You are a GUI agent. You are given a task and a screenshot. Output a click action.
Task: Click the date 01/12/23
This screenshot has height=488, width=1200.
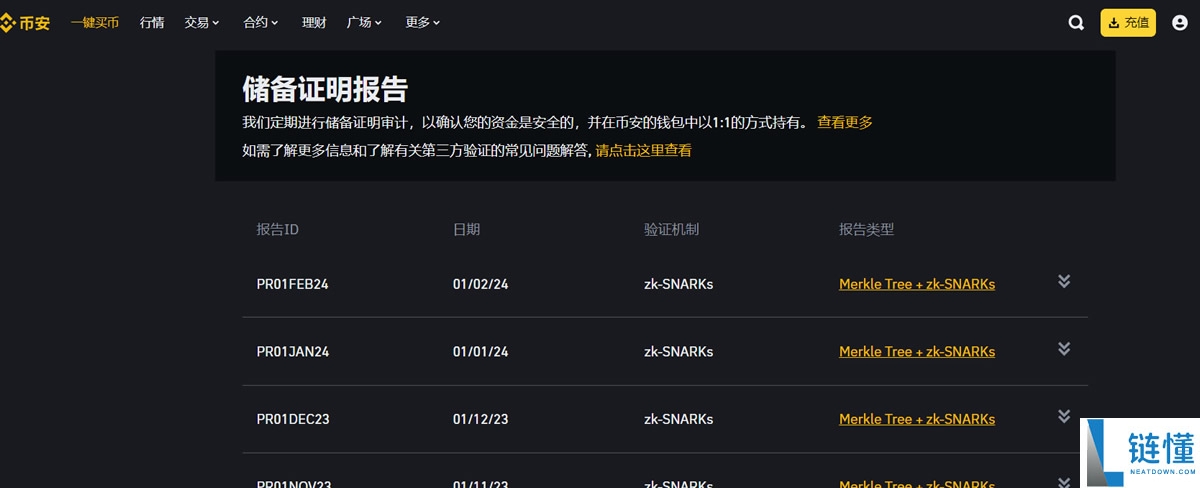coord(481,419)
